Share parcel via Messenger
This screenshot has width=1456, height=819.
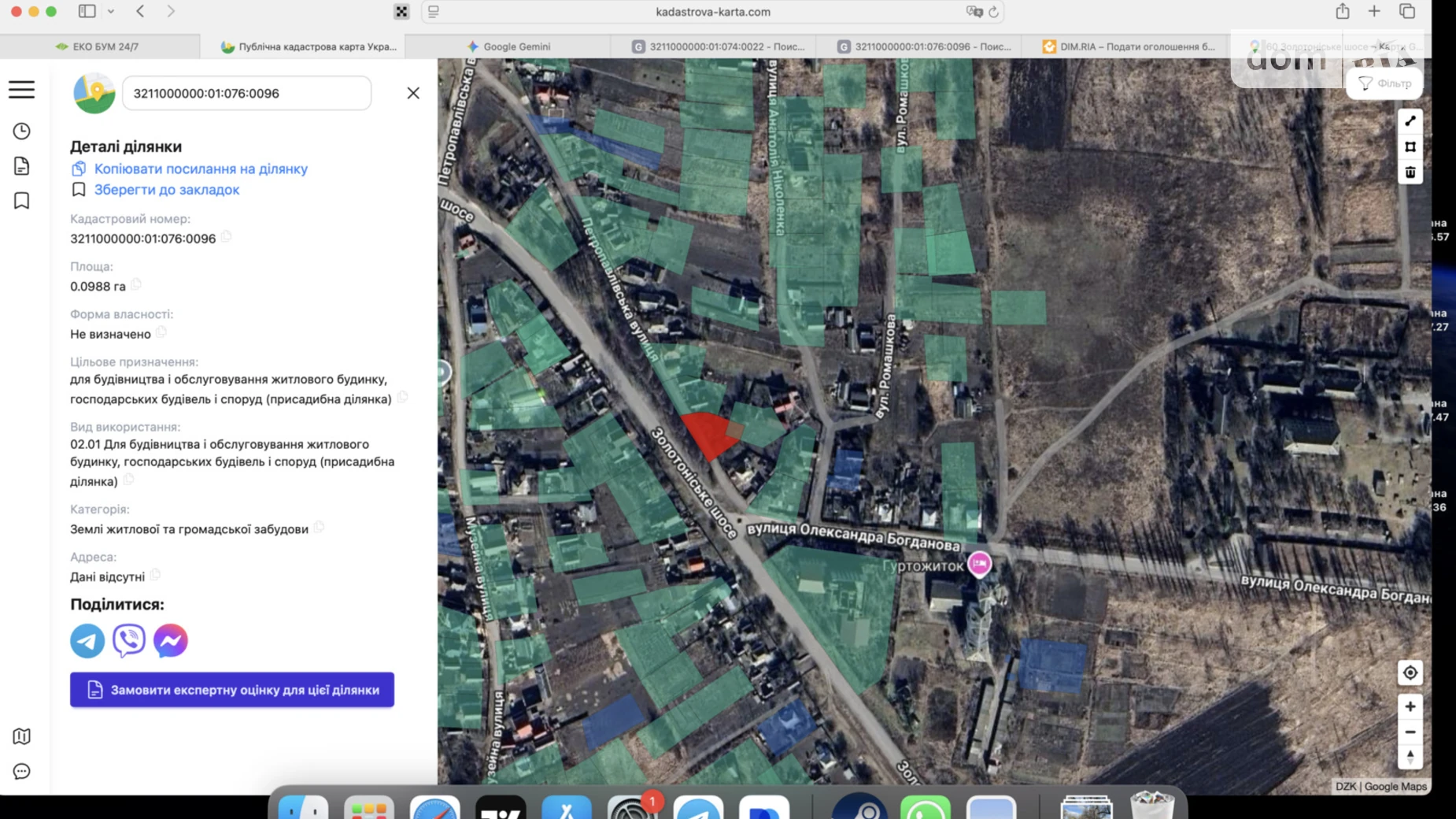(x=171, y=640)
